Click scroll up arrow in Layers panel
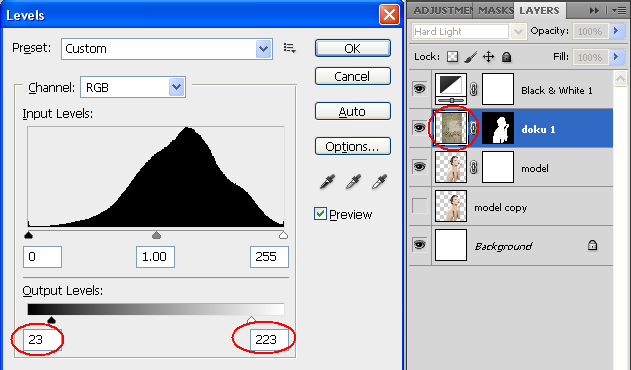 pyautogui.click(x=620, y=78)
